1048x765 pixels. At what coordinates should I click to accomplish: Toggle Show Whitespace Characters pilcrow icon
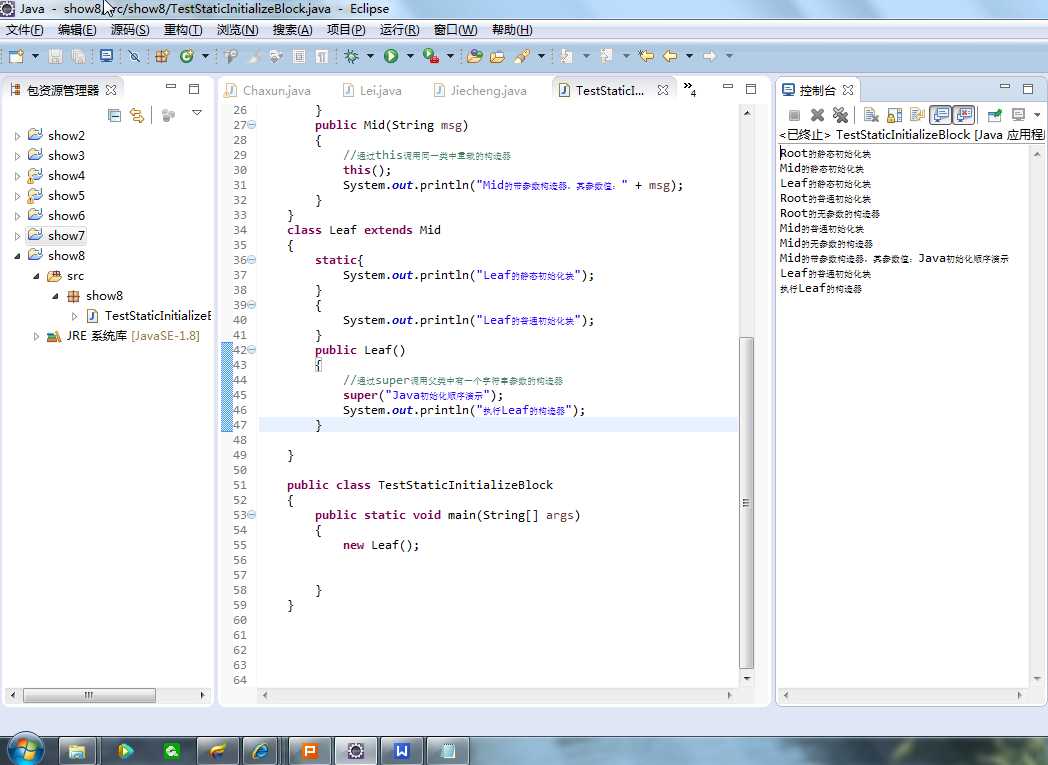(x=321, y=57)
